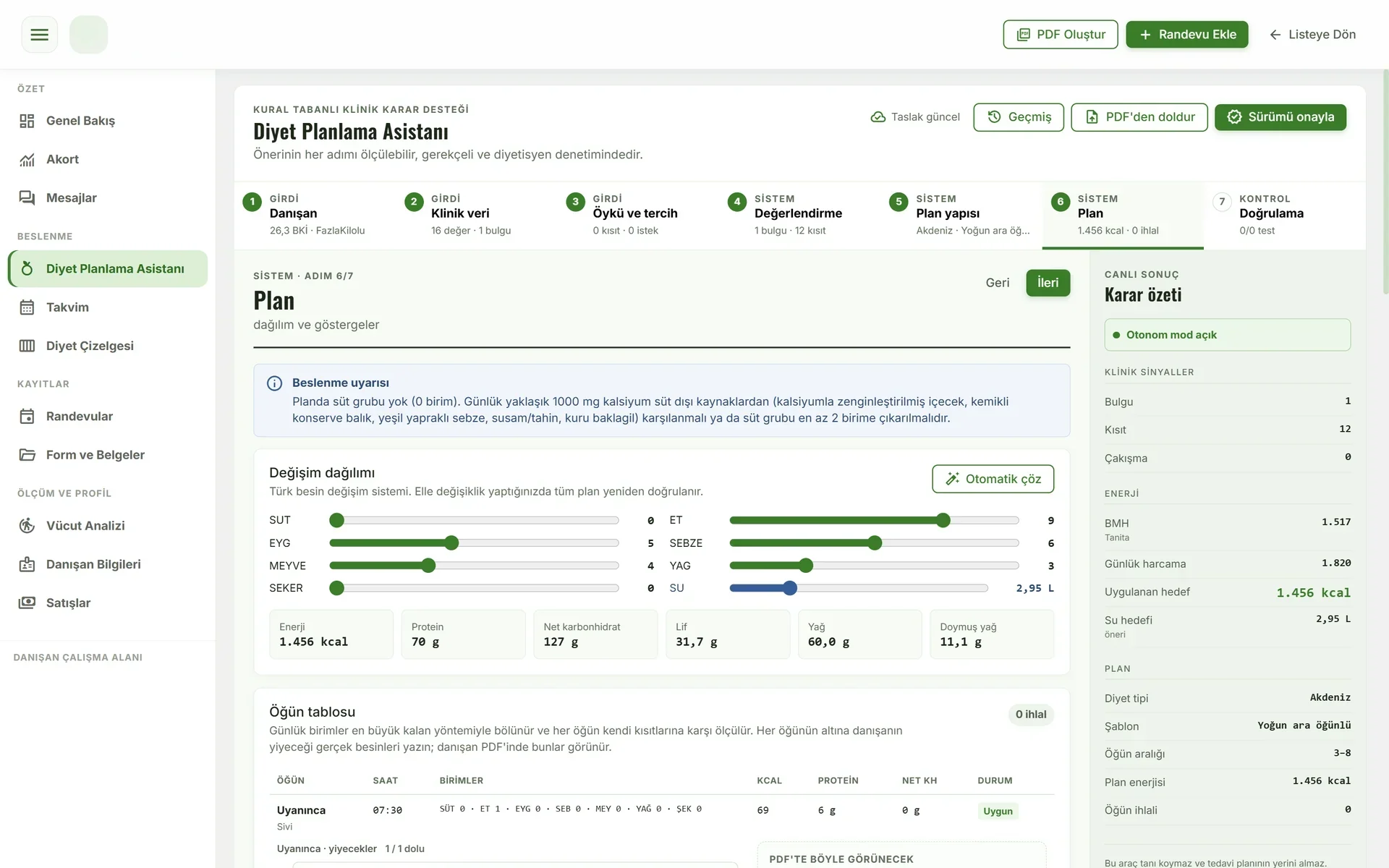Open the hamburger menu icon
Image resolution: width=1389 pixels, height=868 pixels.
[39, 35]
